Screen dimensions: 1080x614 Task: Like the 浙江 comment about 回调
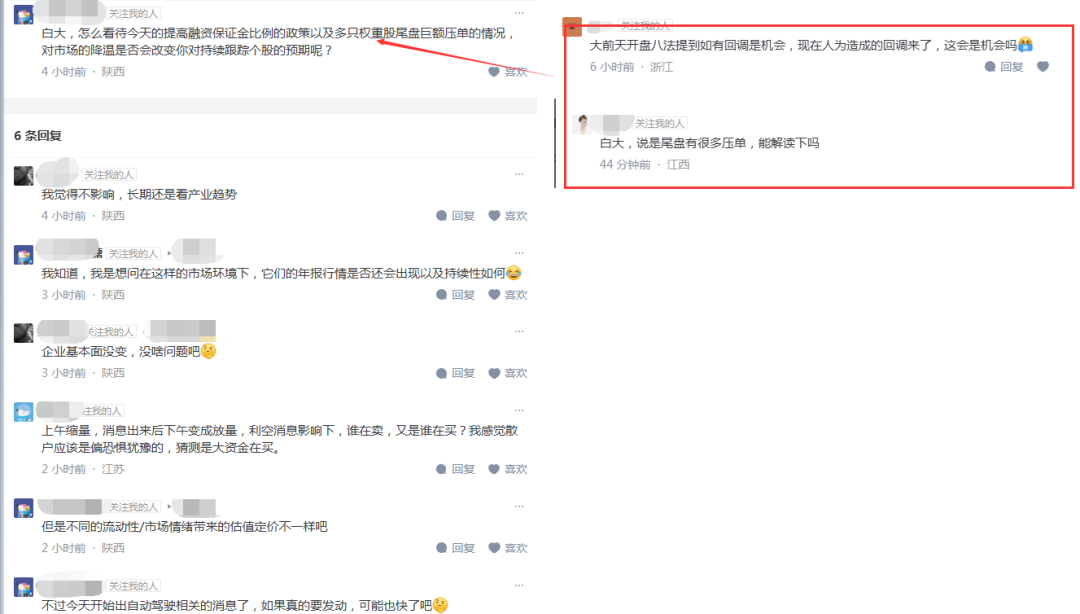tap(1043, 67)
